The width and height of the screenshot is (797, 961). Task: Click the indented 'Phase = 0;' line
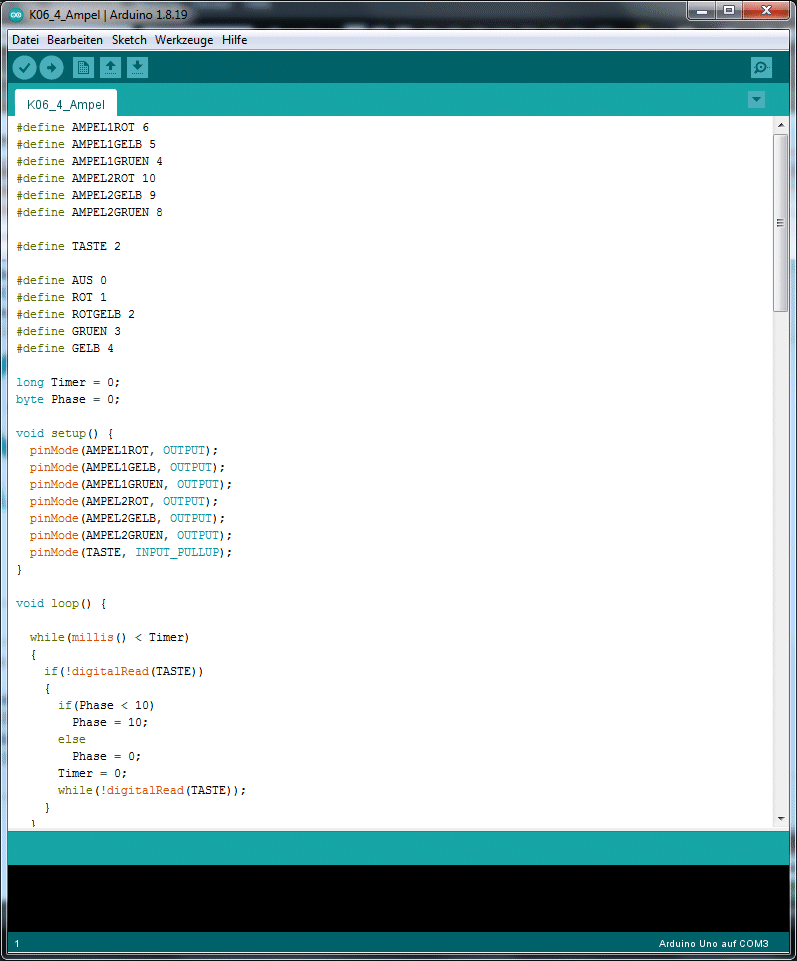(x=106, y=756)
